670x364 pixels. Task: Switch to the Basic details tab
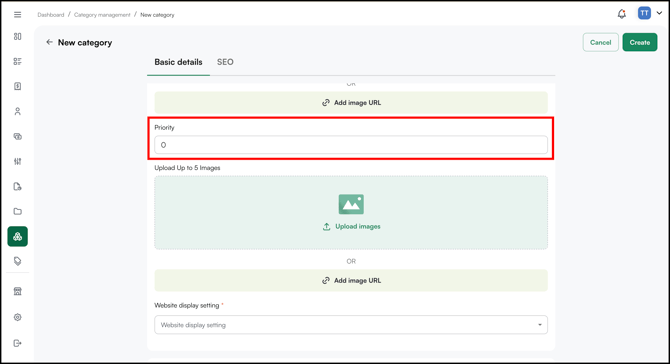pyautogui.click(x=178, y=62)
